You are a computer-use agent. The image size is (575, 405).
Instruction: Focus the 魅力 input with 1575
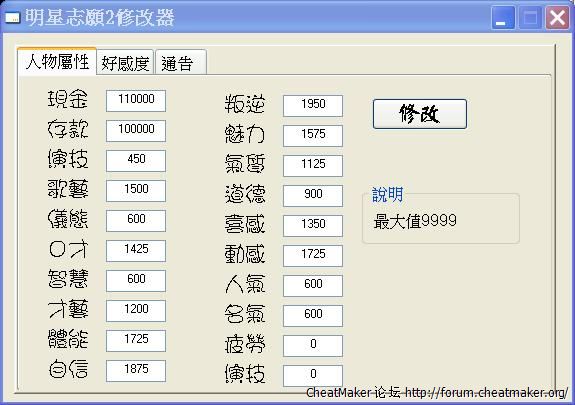(x=313, y=136)
